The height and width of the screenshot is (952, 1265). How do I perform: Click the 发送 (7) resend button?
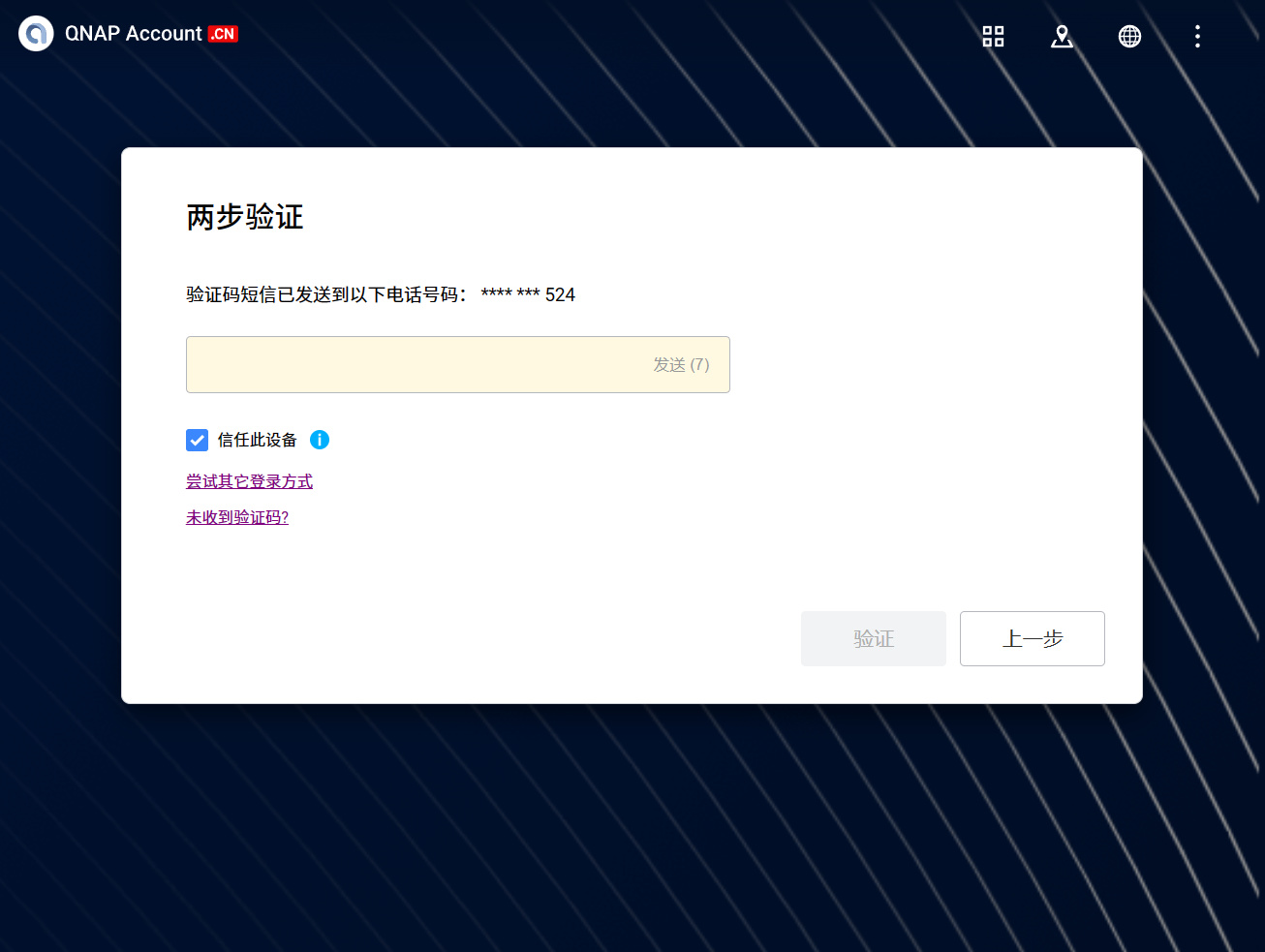point(681,365)
